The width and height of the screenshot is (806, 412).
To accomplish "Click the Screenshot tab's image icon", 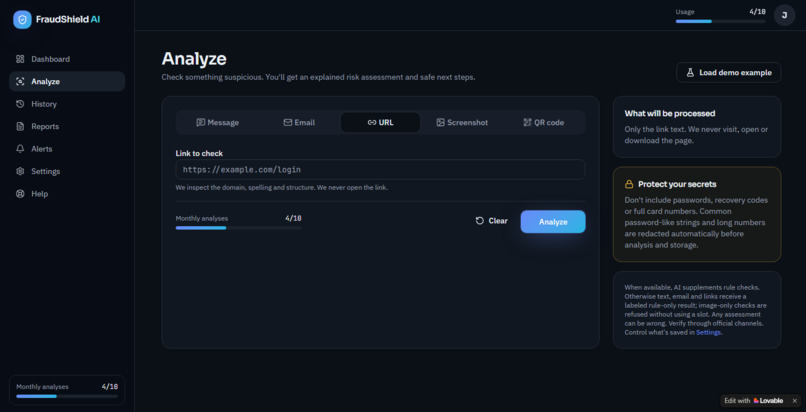I will [x=440, y=123].
